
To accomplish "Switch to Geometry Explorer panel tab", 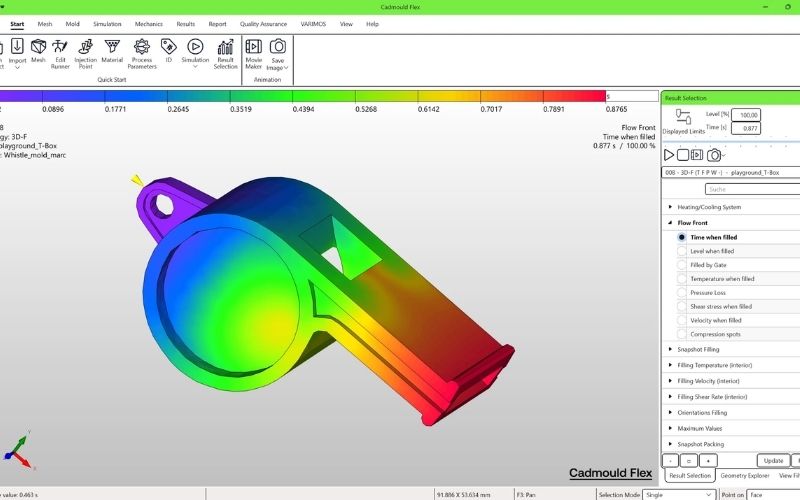I will [744, 476].
